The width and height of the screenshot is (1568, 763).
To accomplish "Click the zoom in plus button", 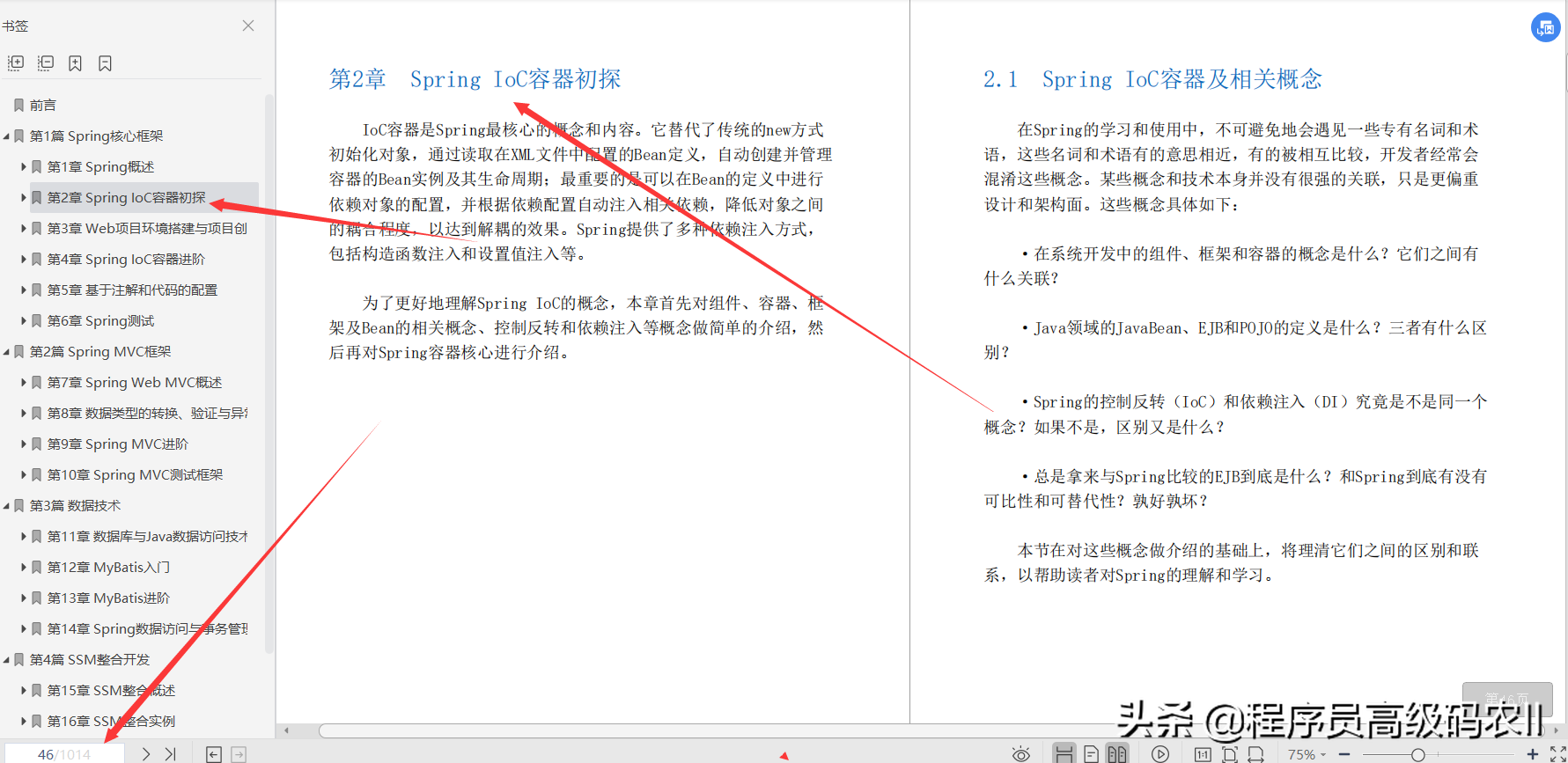I will click(x=1533, y=754).
